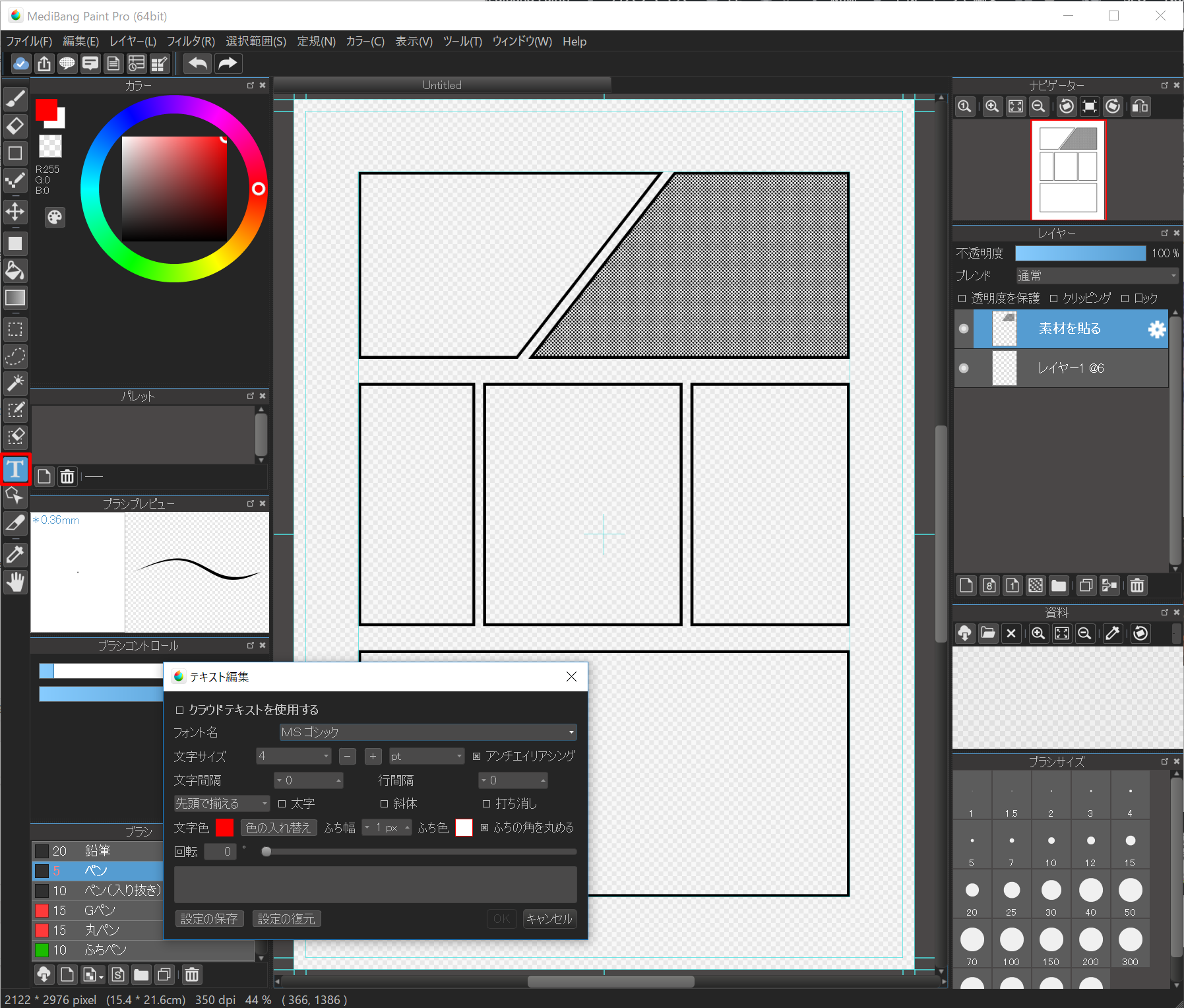Add layer folder in Layers panel
Viewport: 1184px width, 1008px height.
tap(1059, 585)
